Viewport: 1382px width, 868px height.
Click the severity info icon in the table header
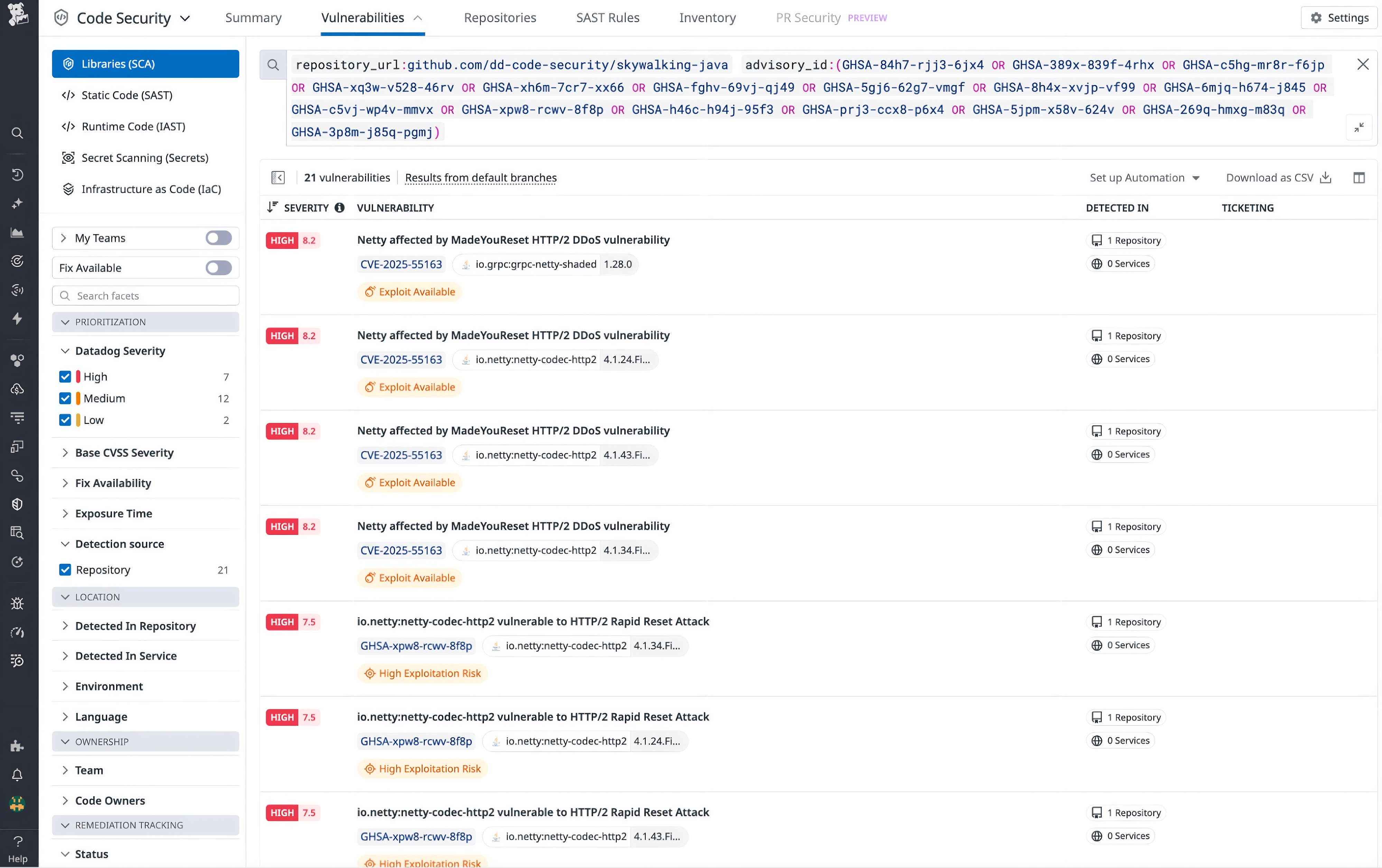coord(339,208)
